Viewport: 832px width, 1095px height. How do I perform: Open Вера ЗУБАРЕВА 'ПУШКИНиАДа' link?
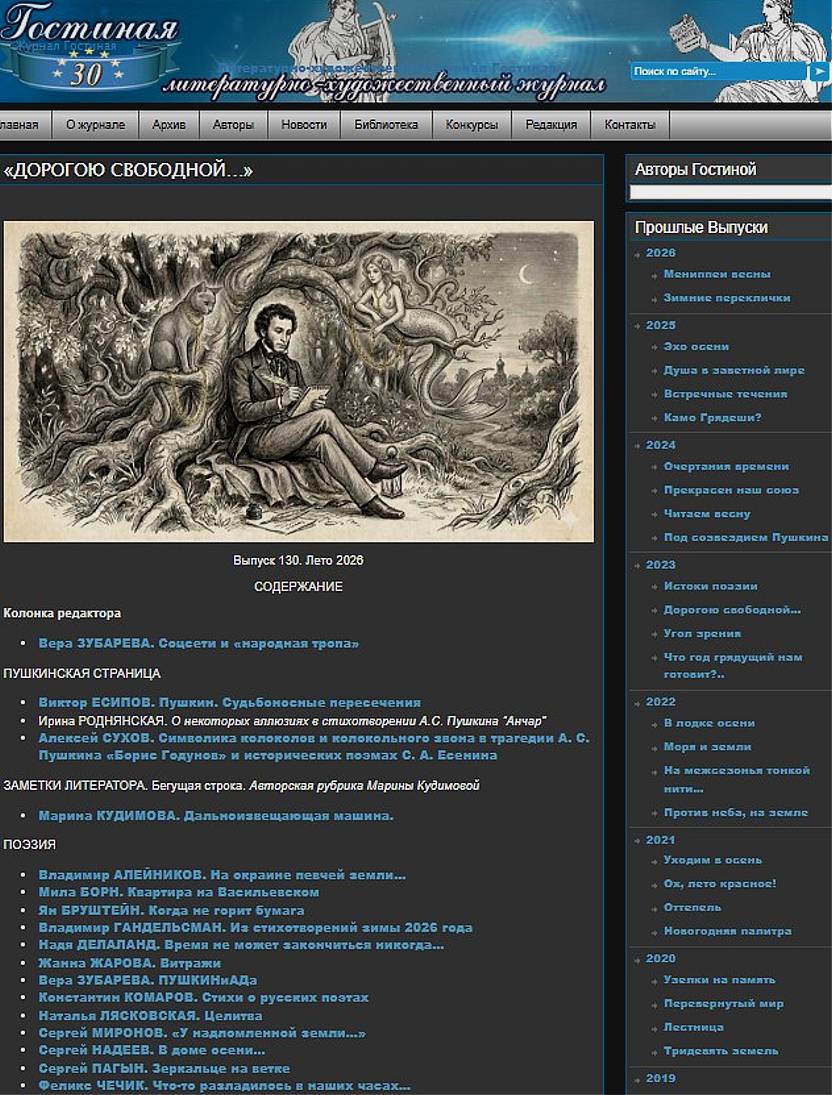[147, 980]
